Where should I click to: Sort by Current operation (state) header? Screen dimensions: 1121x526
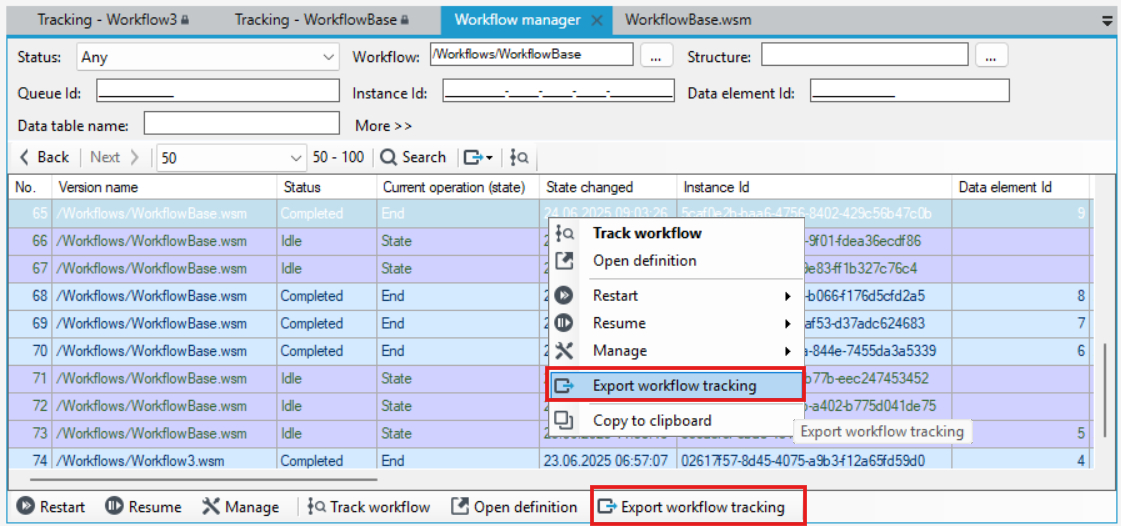click(458, 187)
